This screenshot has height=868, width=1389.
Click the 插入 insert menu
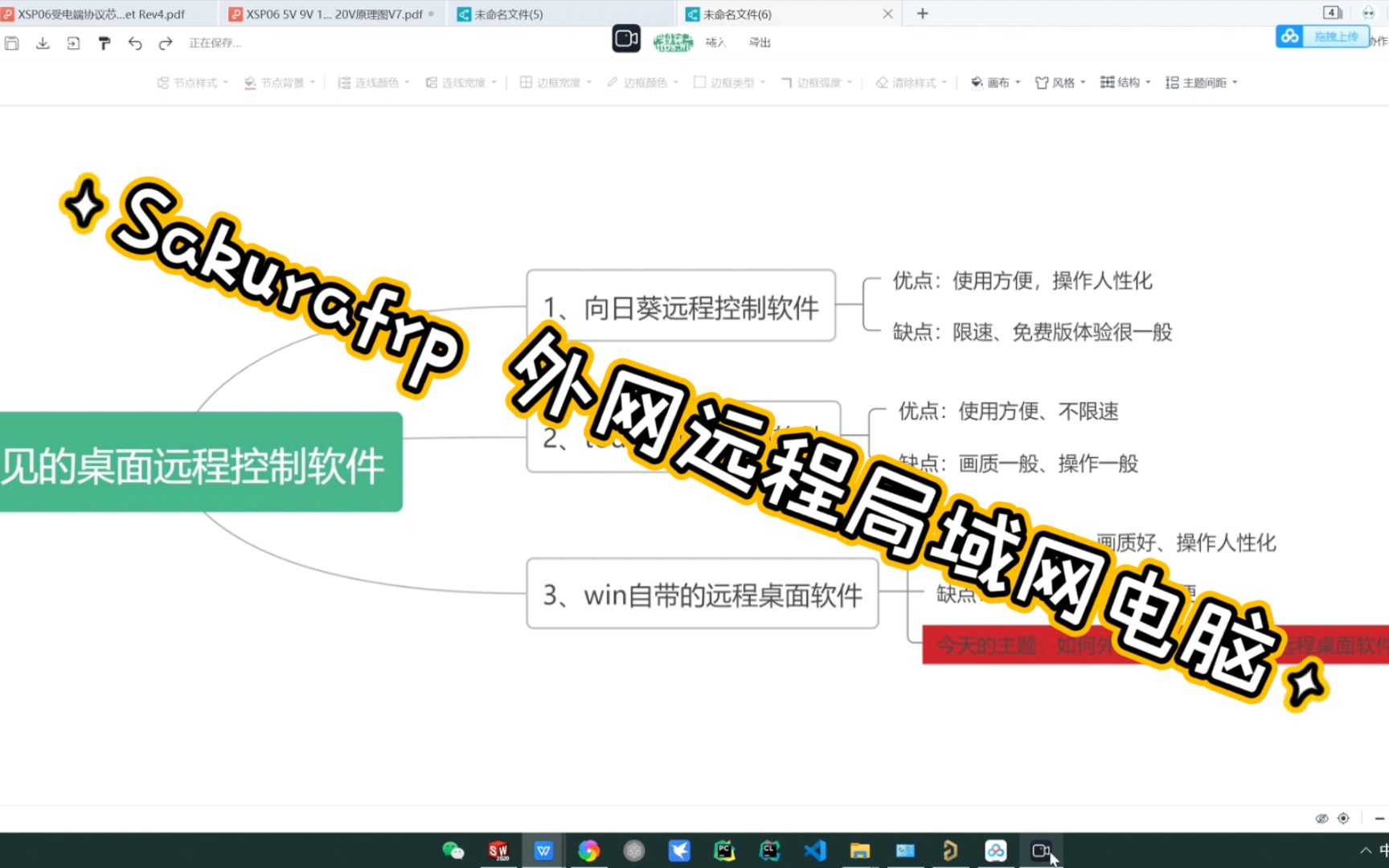coord(715,43)
